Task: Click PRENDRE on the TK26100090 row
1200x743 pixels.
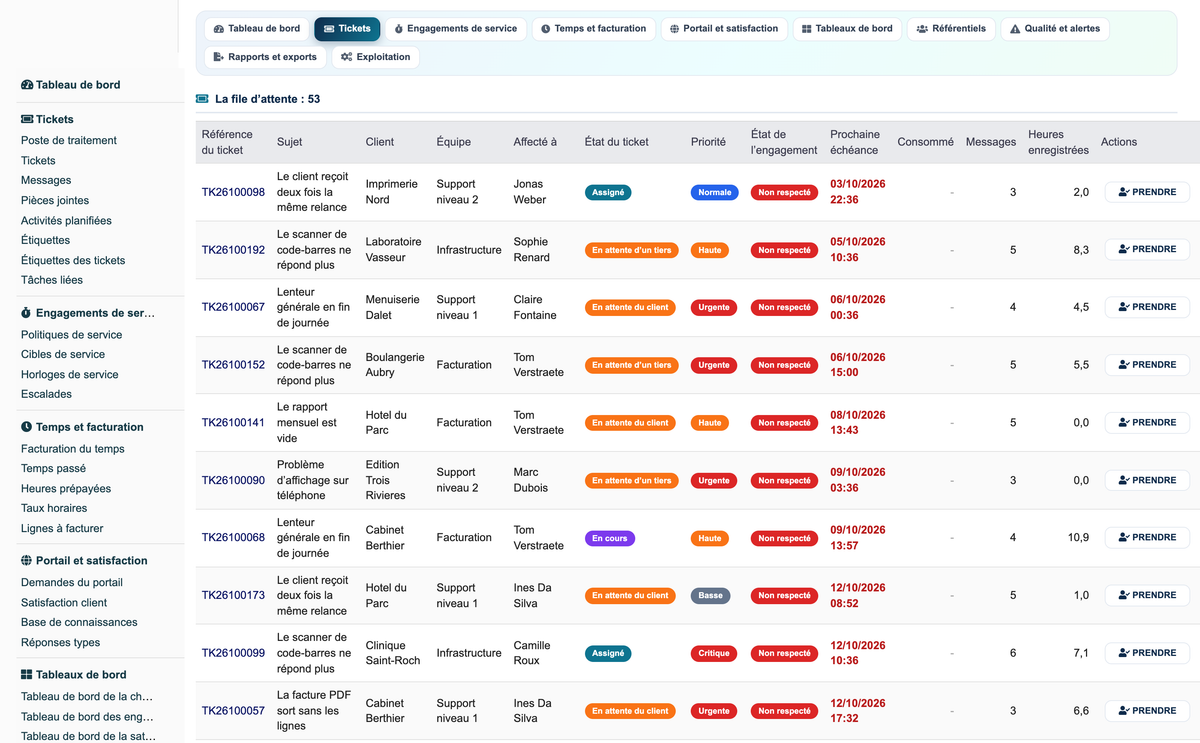Action: (1147, 480)
